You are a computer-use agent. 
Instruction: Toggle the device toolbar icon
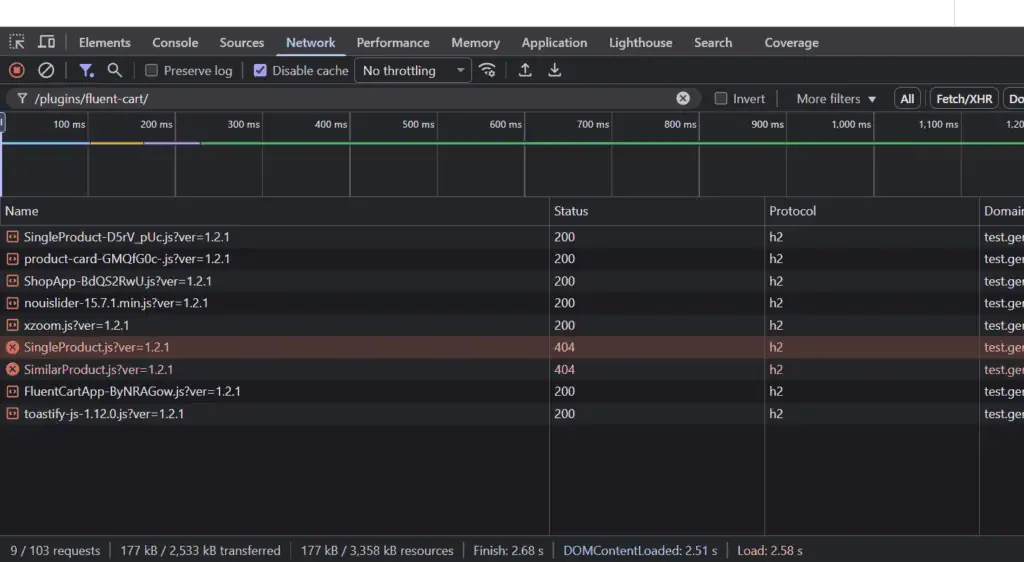point(46,42)
